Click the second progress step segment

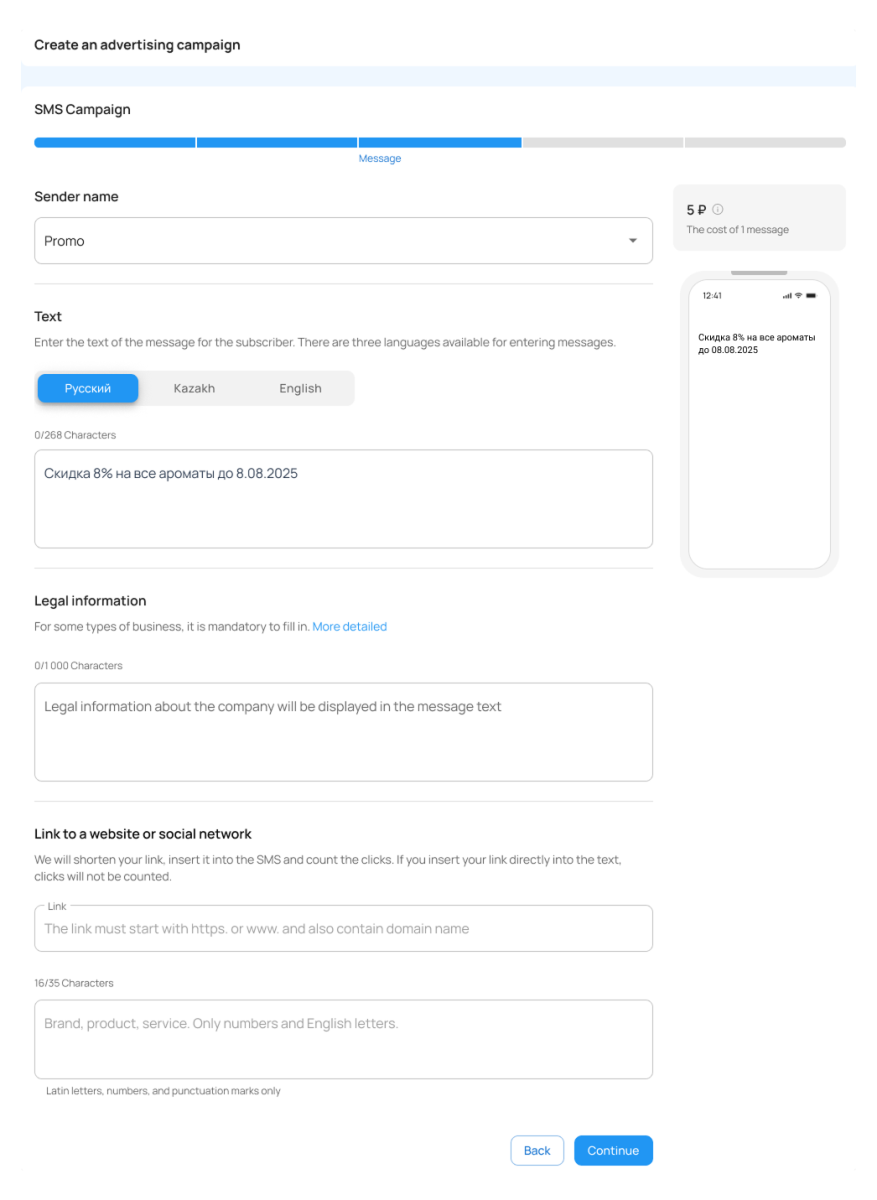[x=277, y=143]
